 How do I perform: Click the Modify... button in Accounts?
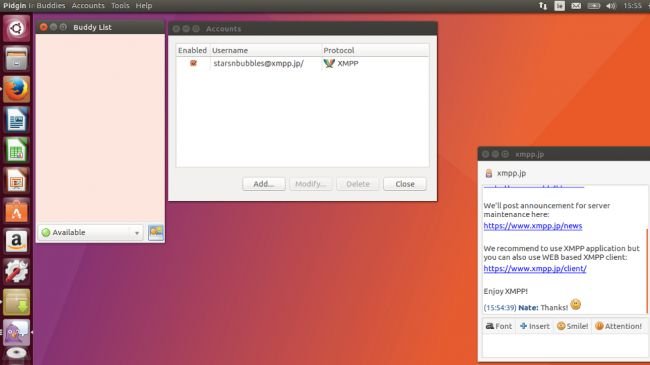pos(310,184)
